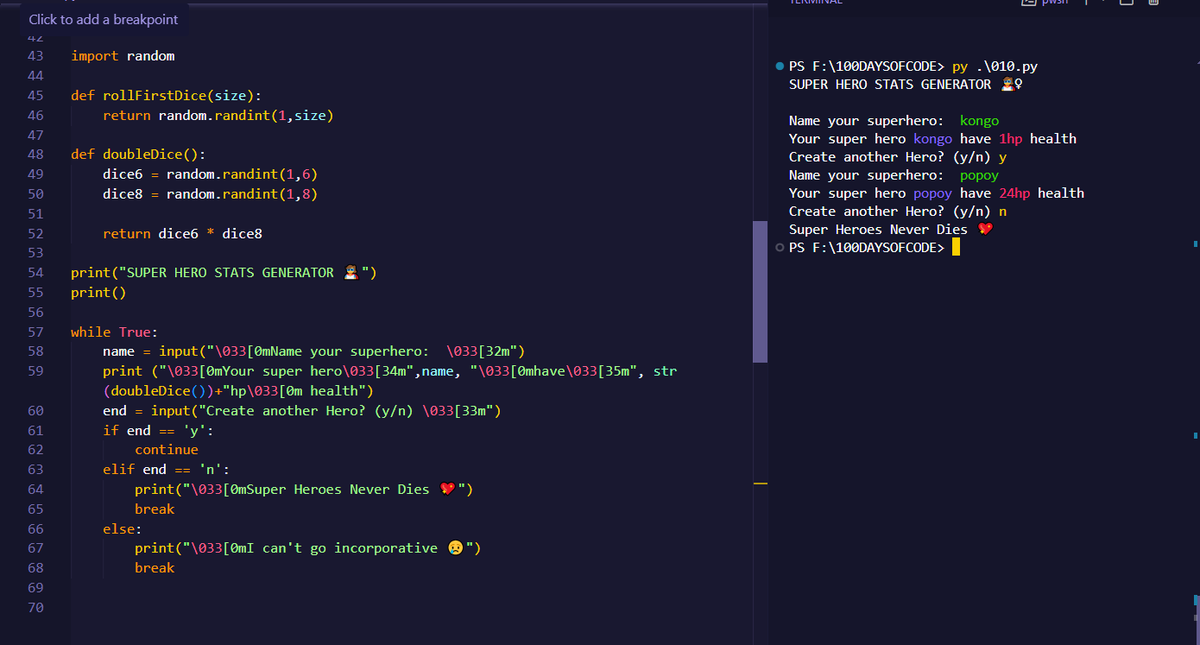
Task: Click line number 52 in the gutter
Action: (x=35, y=233)
